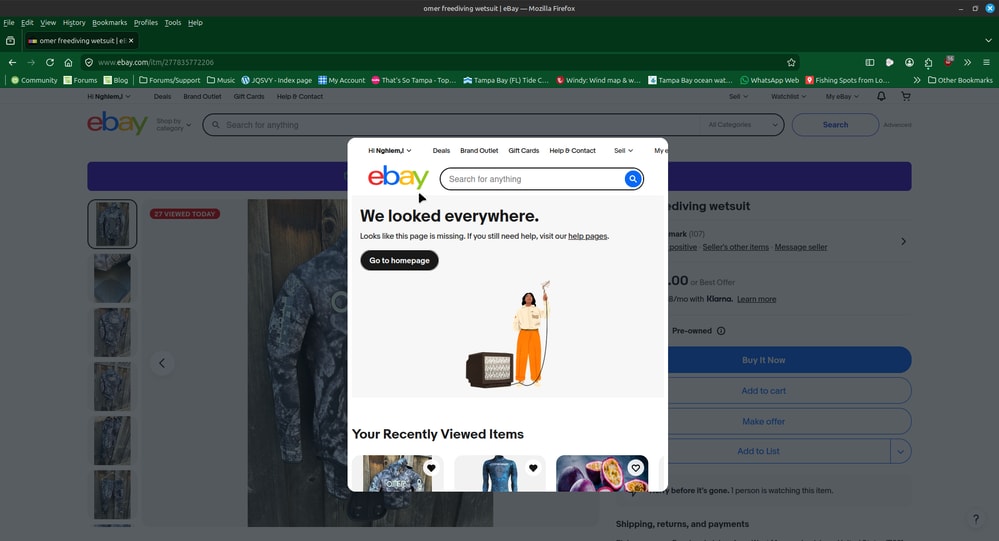Open Help & Contact in popup

coord(572,151)
